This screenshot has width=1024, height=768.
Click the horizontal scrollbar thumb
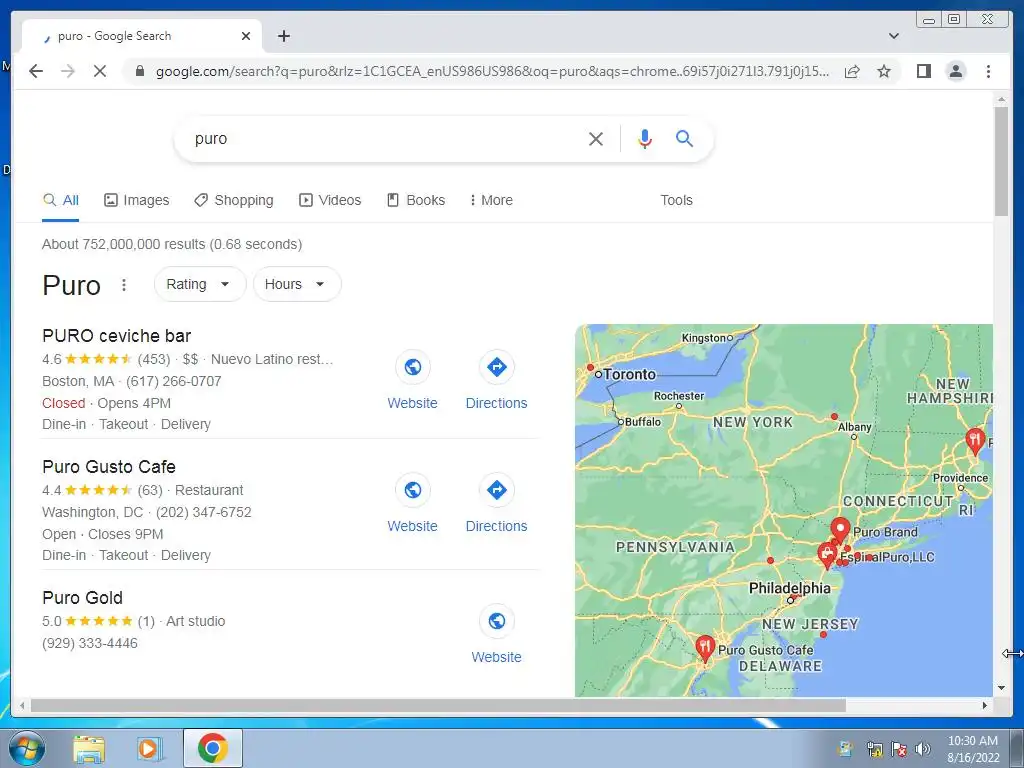click(438, 705)
